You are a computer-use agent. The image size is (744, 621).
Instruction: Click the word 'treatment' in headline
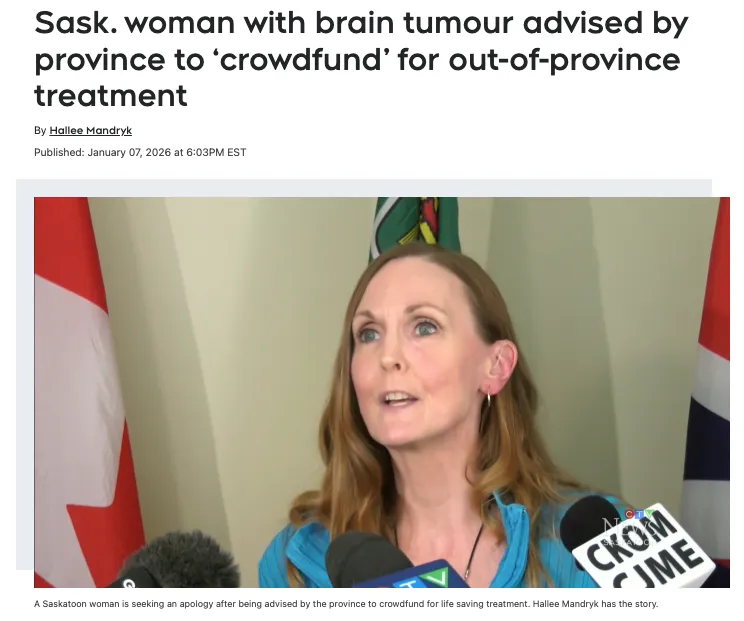[x=111, y=95]
